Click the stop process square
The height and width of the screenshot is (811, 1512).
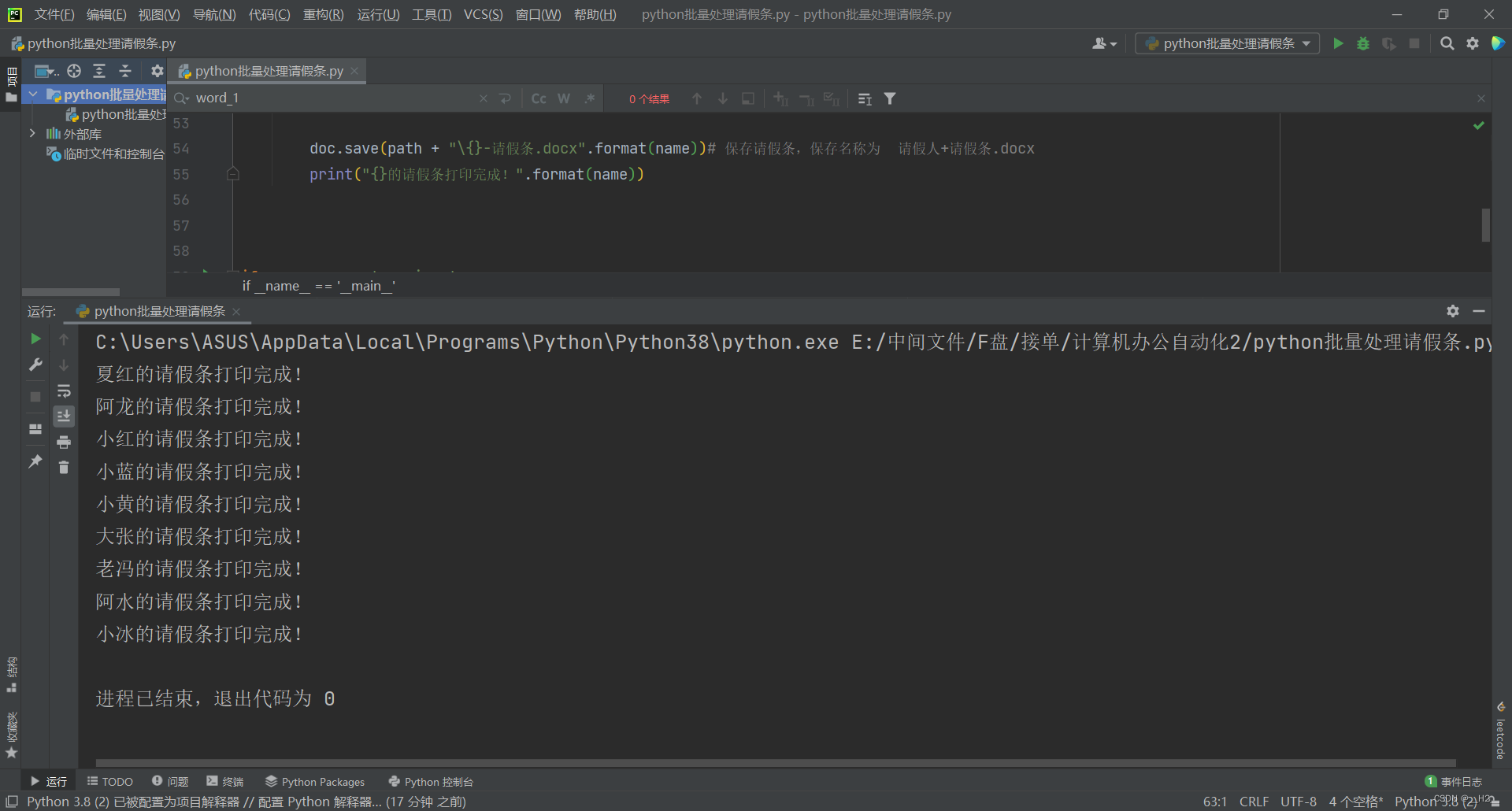pos(35,397)
